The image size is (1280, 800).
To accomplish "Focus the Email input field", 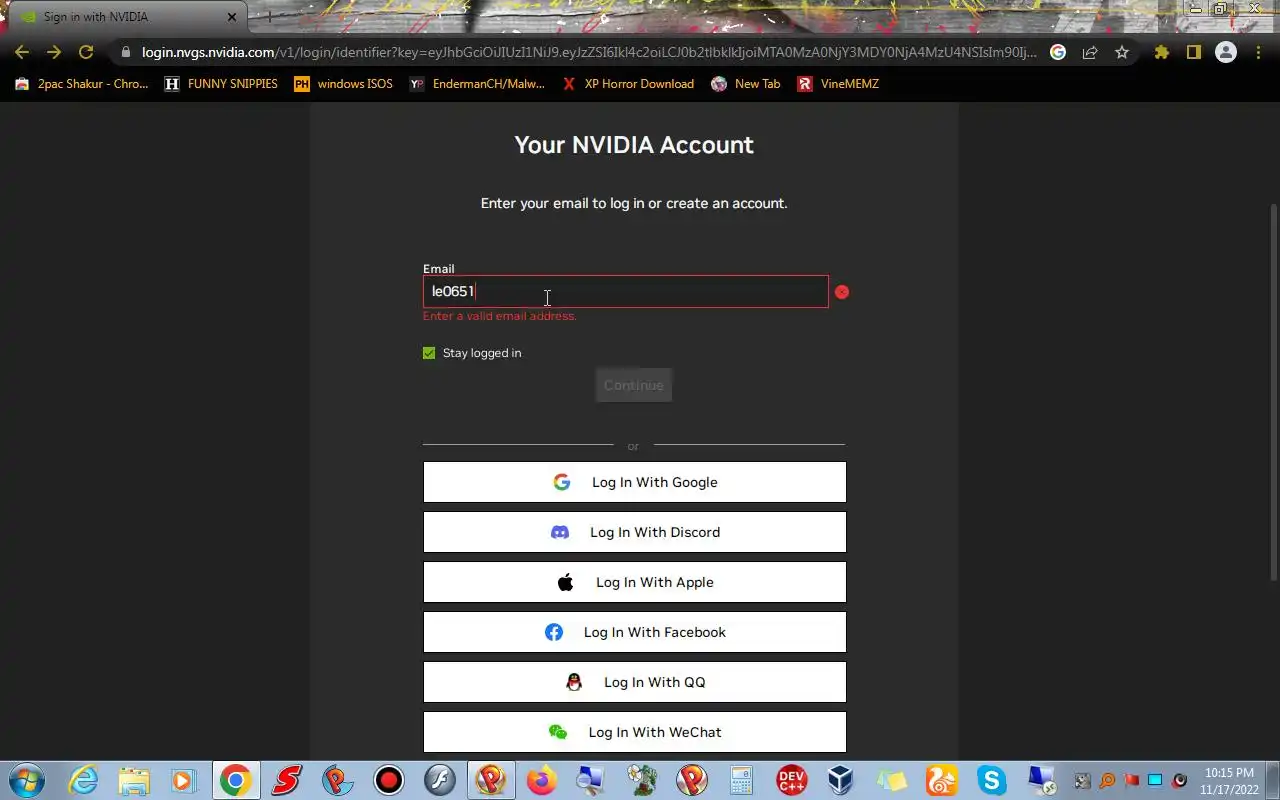I will coord(625,291).
